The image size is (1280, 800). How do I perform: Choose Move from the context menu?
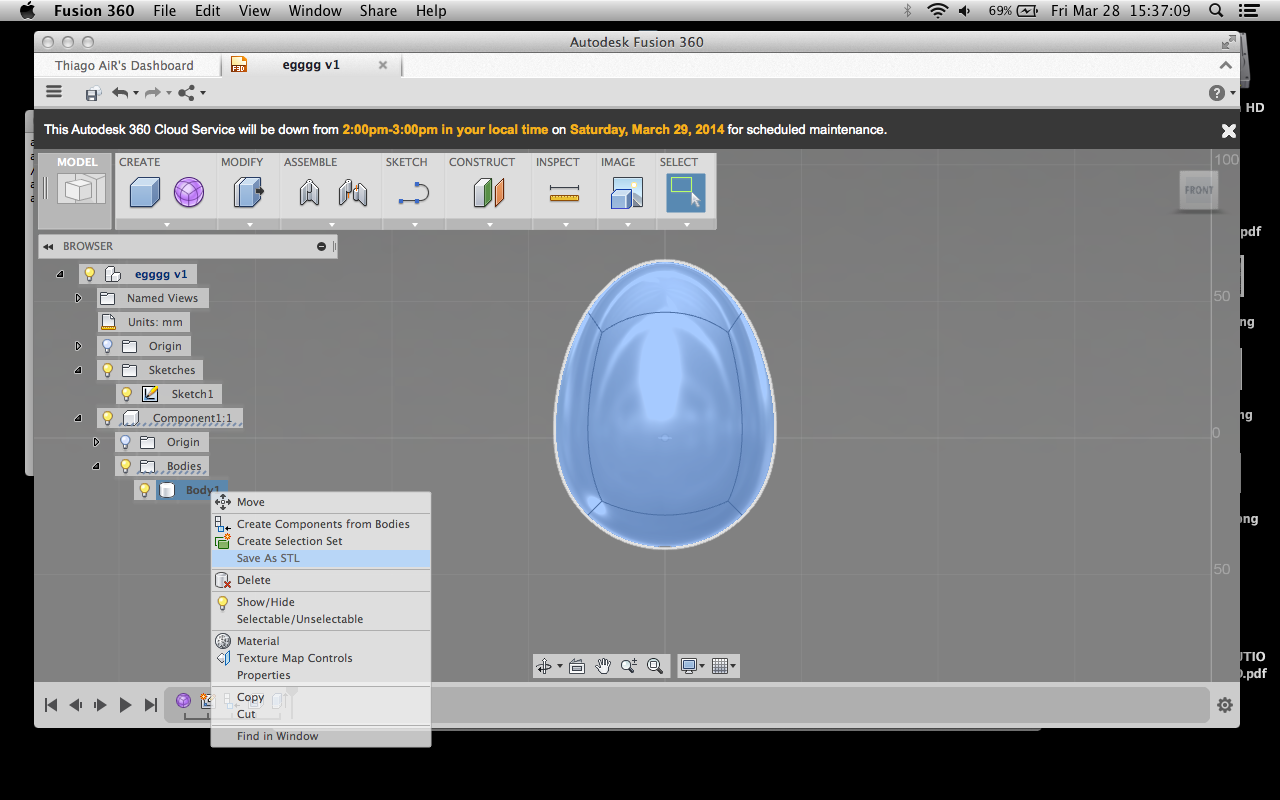click(321, 502)
